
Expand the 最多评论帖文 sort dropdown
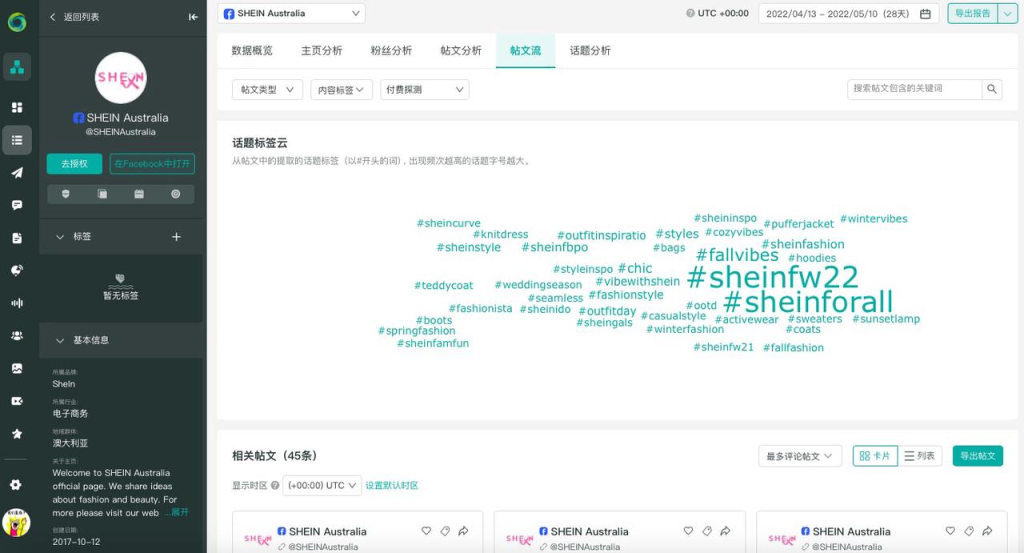point(800,456)
